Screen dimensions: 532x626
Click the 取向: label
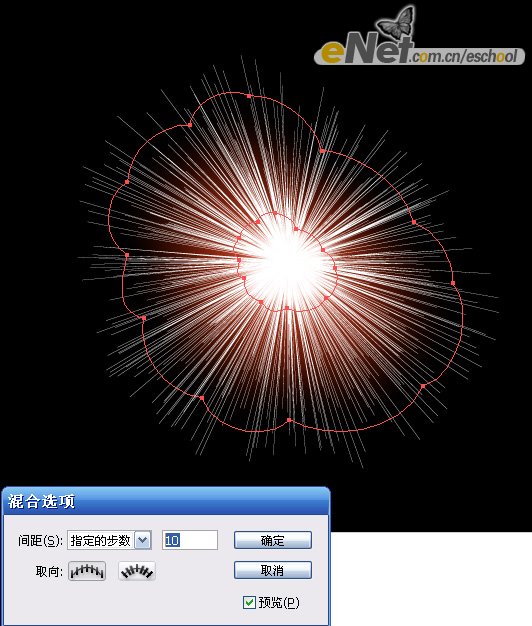click(49, 572)
